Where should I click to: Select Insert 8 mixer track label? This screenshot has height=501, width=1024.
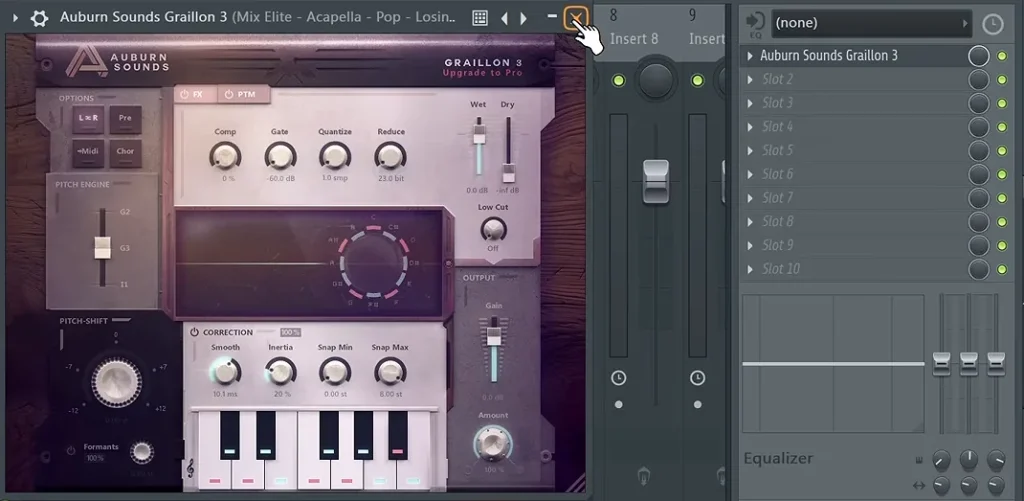(634, 39)
